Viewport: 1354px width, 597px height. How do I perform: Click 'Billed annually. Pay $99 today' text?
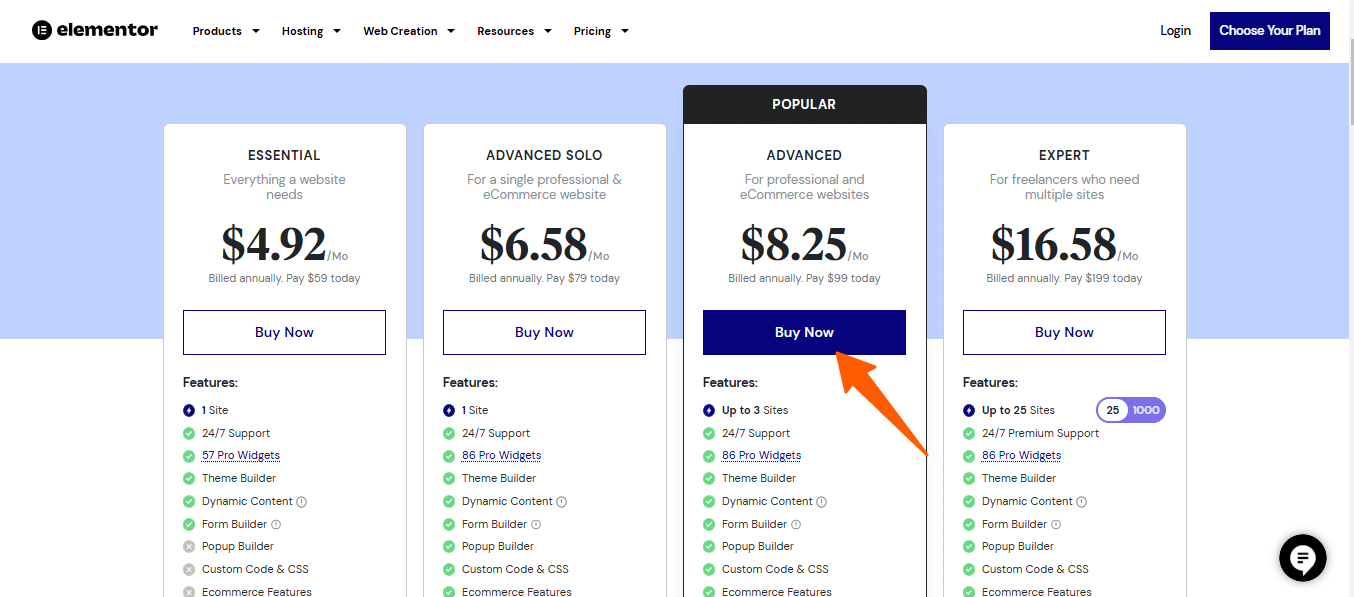pos(804,278)
